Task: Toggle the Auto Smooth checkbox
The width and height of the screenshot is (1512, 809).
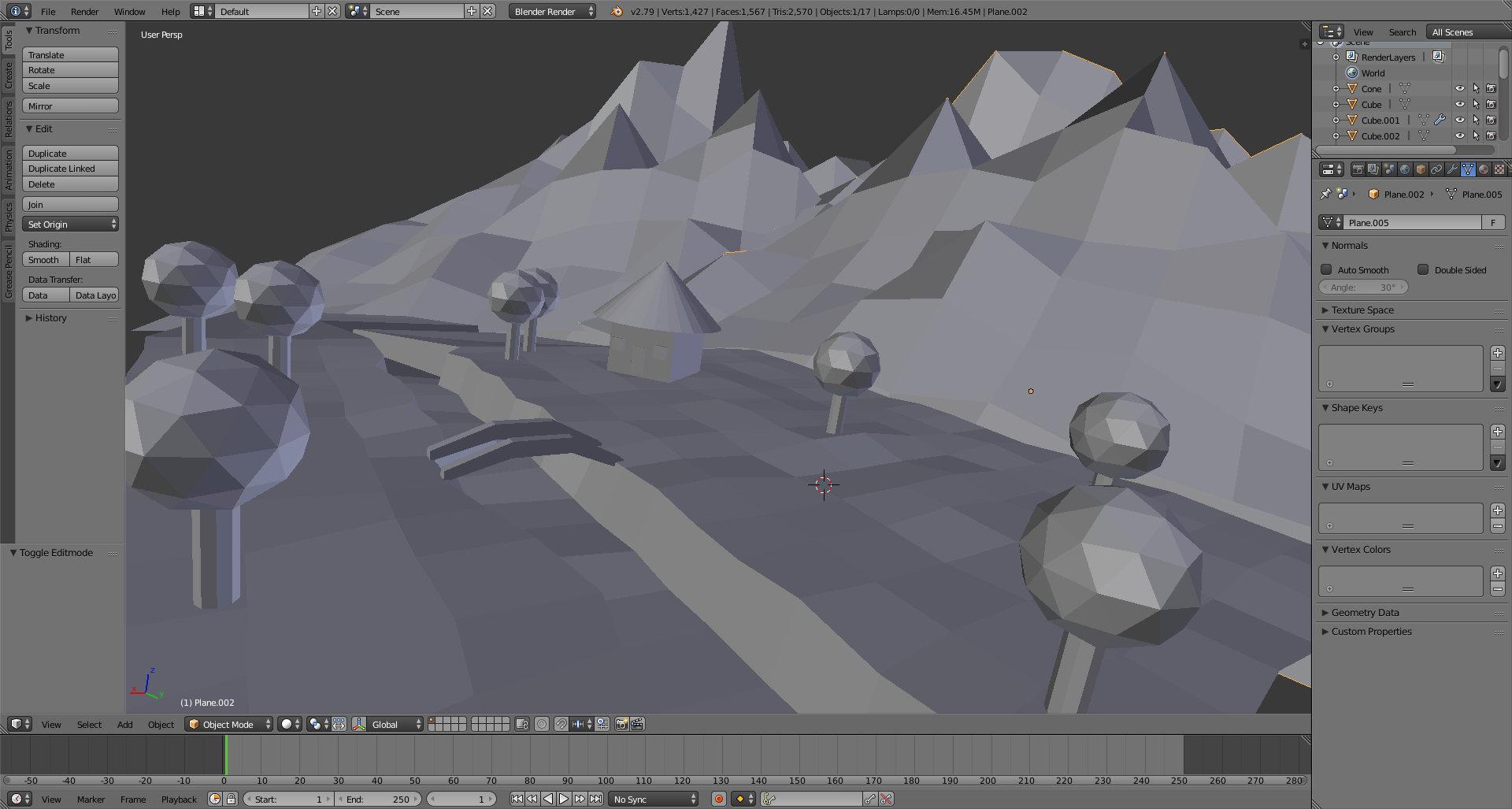Action: (1326, 269)
